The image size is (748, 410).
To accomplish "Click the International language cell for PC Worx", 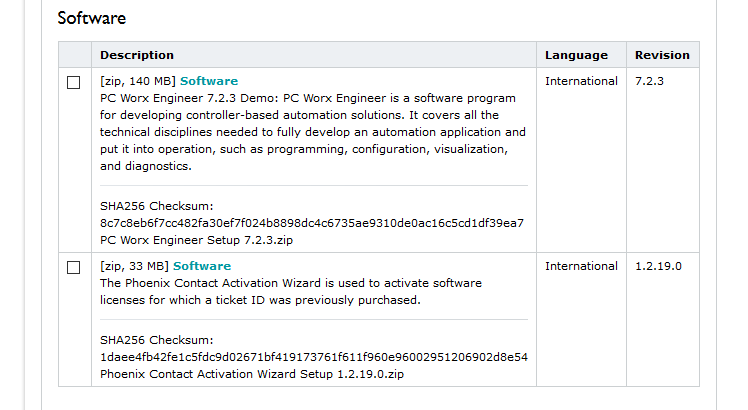I will (x=582, y=81).
